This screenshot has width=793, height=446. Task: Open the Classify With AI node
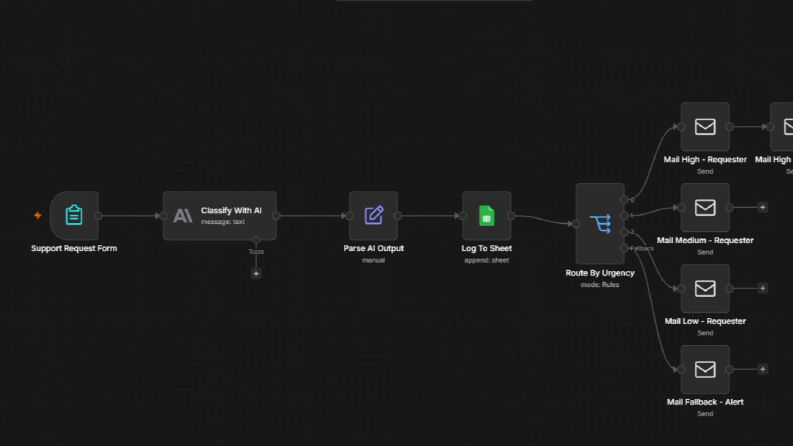pyautogui.click(x=219, y=215)
